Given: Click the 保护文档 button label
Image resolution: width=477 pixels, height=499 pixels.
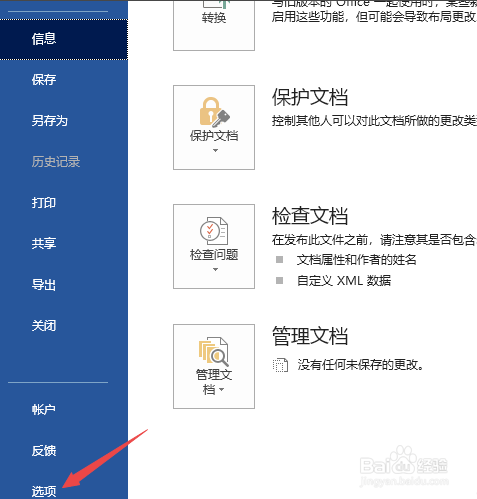Looking at the screenshot, I should (214, 136).
